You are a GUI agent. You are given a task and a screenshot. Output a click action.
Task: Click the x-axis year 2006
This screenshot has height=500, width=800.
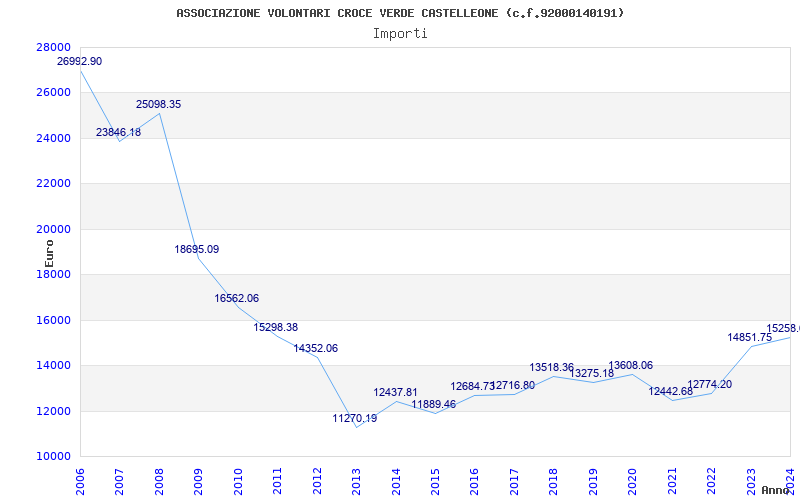click(x=80, y=481)
